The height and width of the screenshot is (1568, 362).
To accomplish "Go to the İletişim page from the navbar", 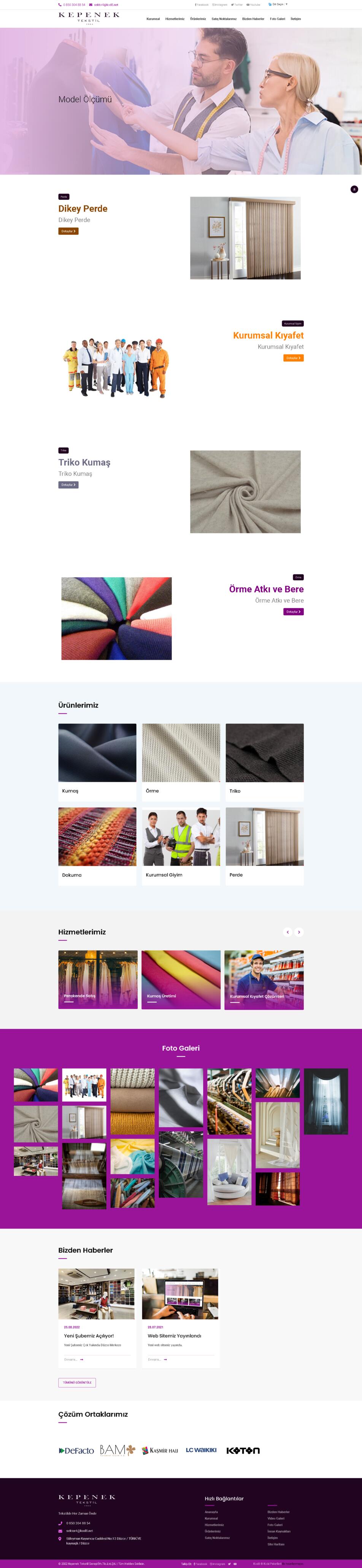I will pos(296,19).
